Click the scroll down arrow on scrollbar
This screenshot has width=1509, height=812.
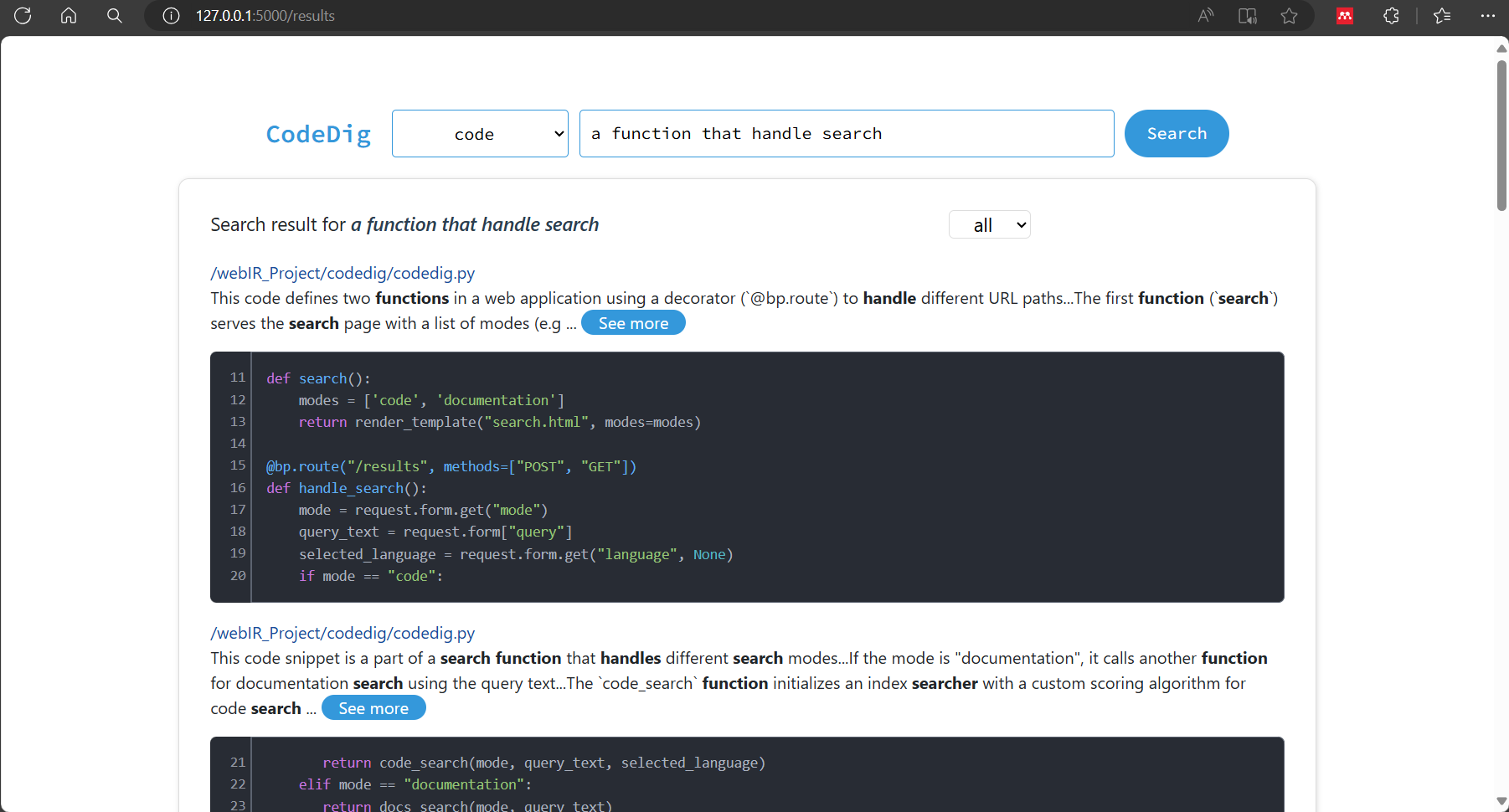pyautogui.click(x=1501, y=801)
